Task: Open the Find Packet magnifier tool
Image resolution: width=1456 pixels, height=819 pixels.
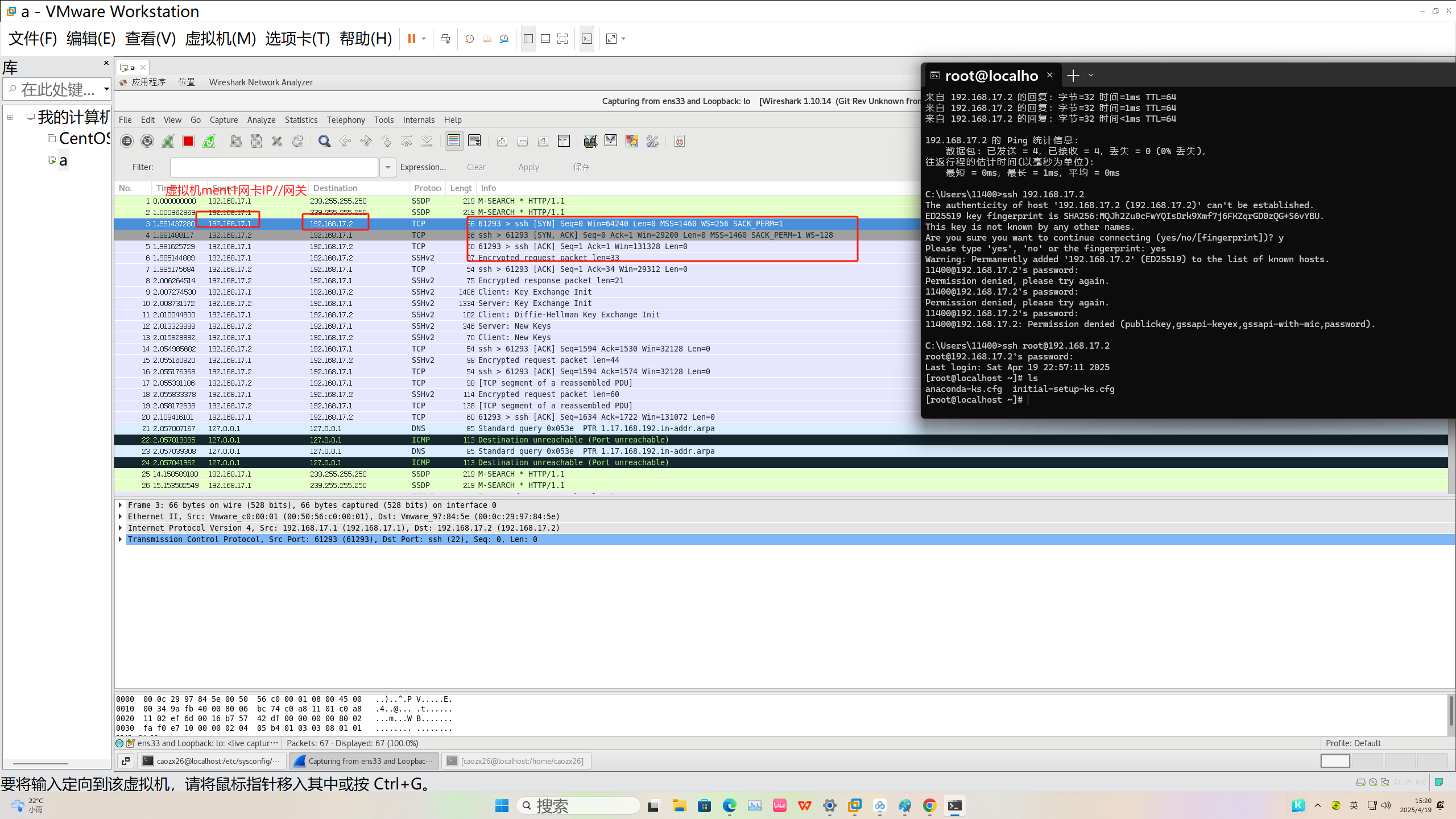Action: coord(324,141)
